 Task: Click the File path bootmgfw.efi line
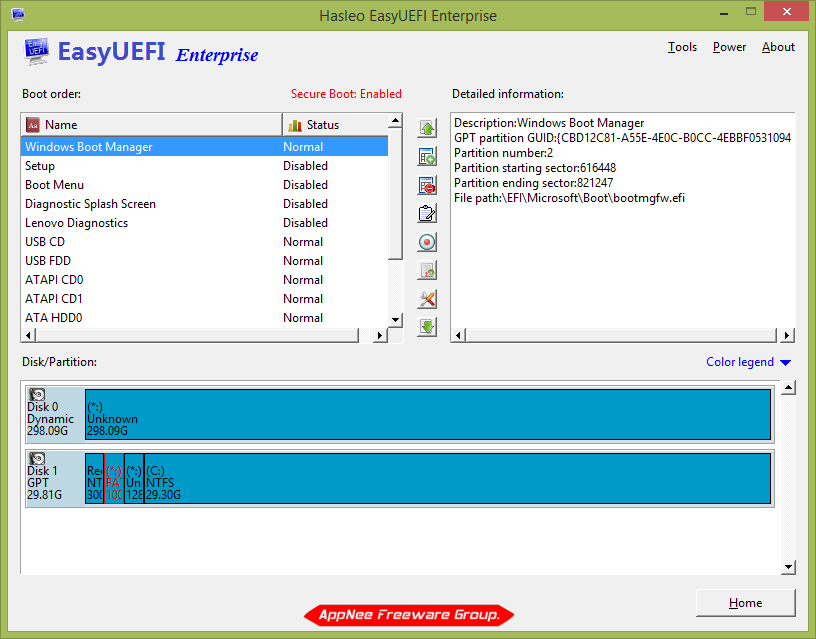[x=569, y=198]
